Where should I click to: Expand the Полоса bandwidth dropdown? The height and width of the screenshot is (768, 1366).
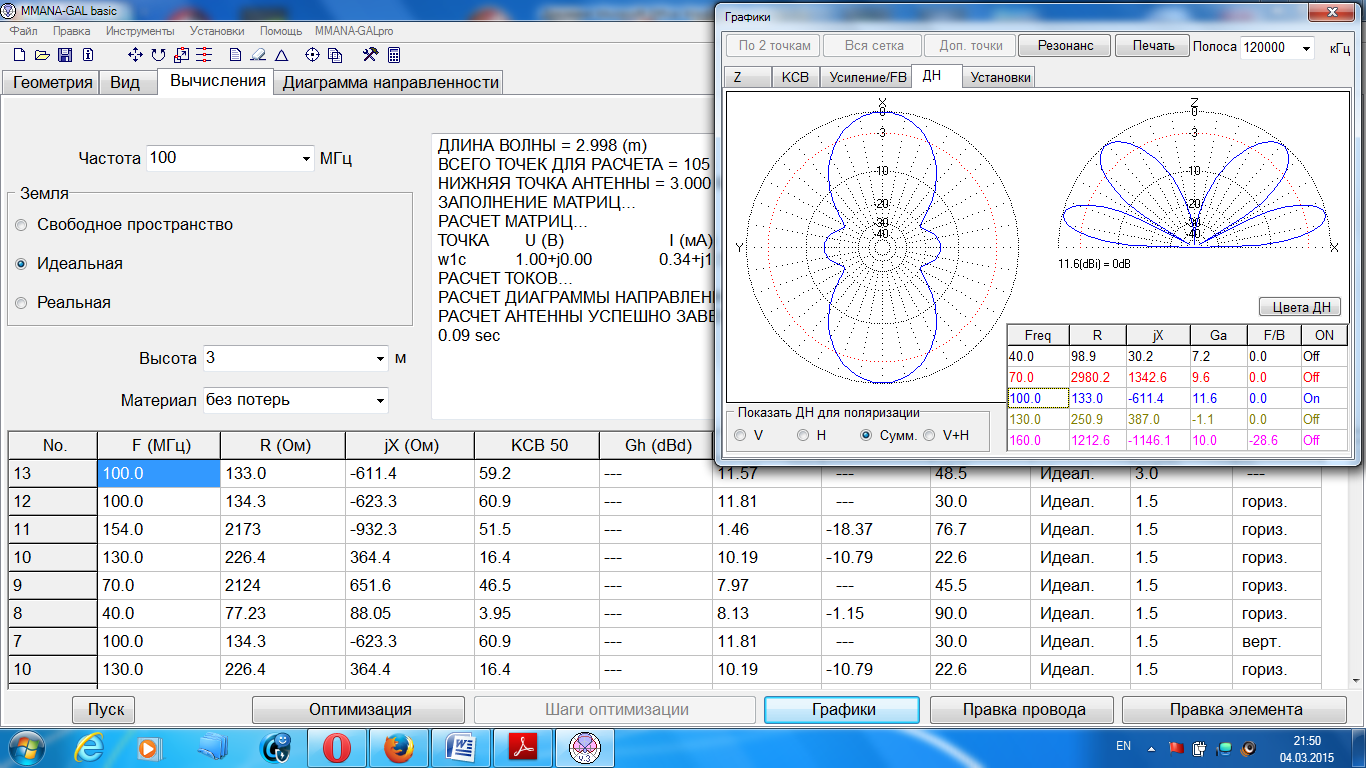tap(1306, 48)
